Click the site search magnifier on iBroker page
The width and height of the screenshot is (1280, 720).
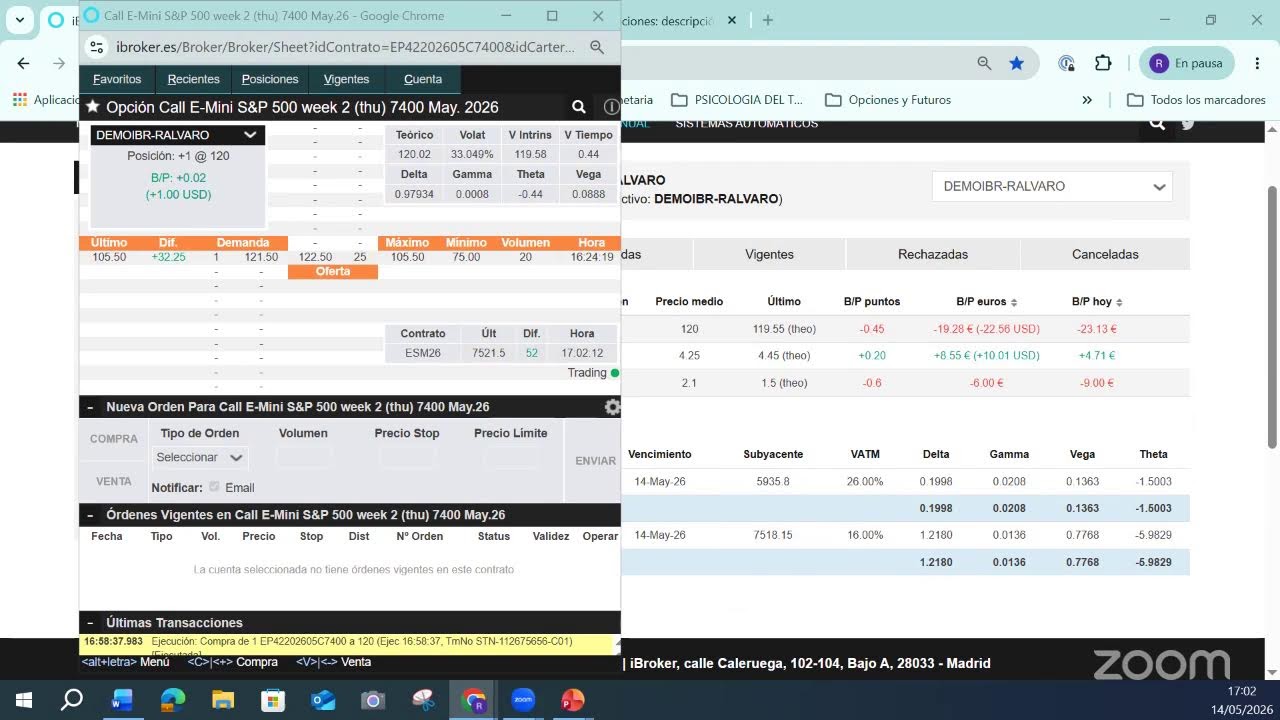click(x=1157, y=124)
